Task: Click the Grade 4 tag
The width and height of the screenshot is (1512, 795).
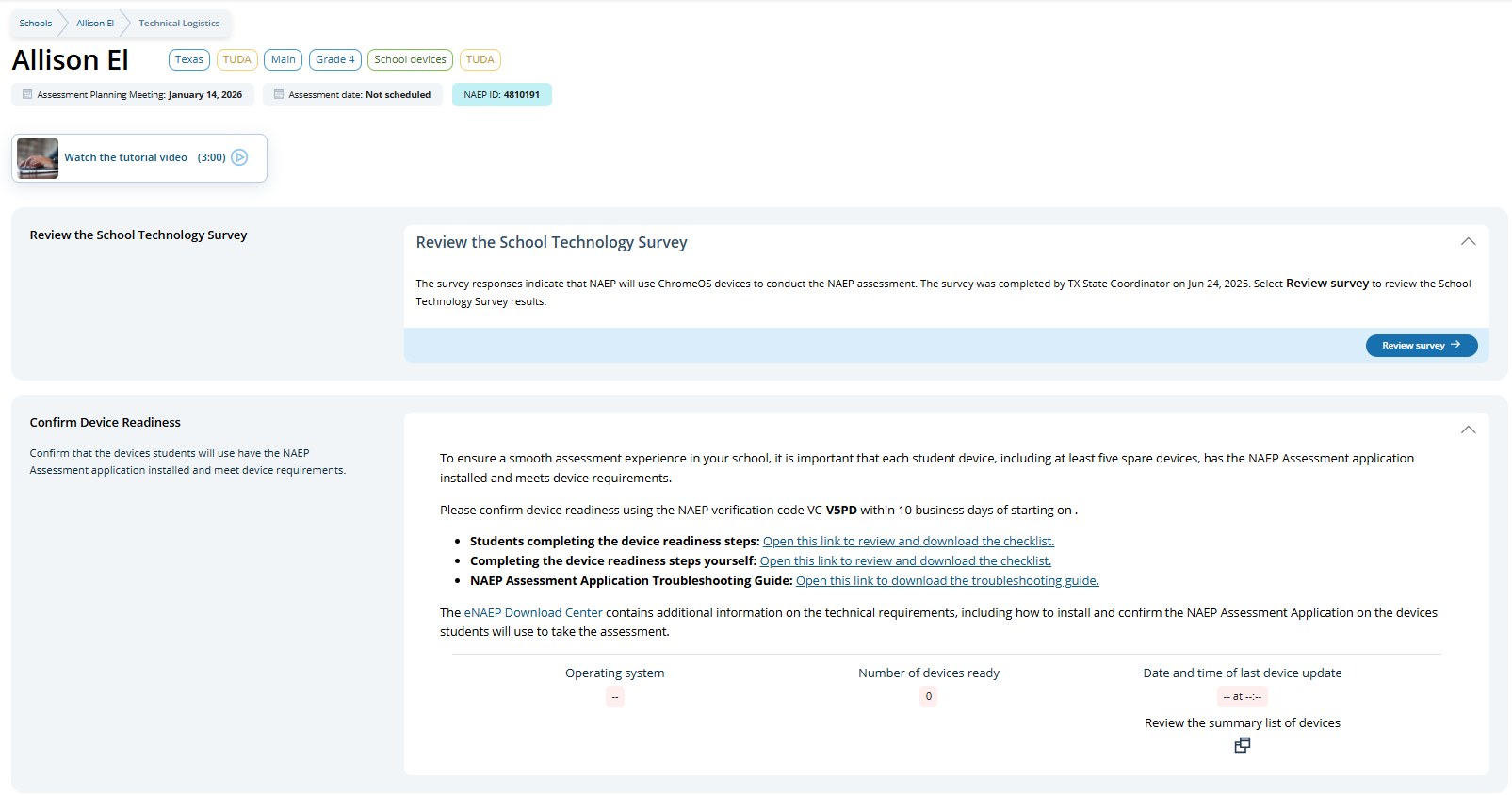Action: pos(335,60)
